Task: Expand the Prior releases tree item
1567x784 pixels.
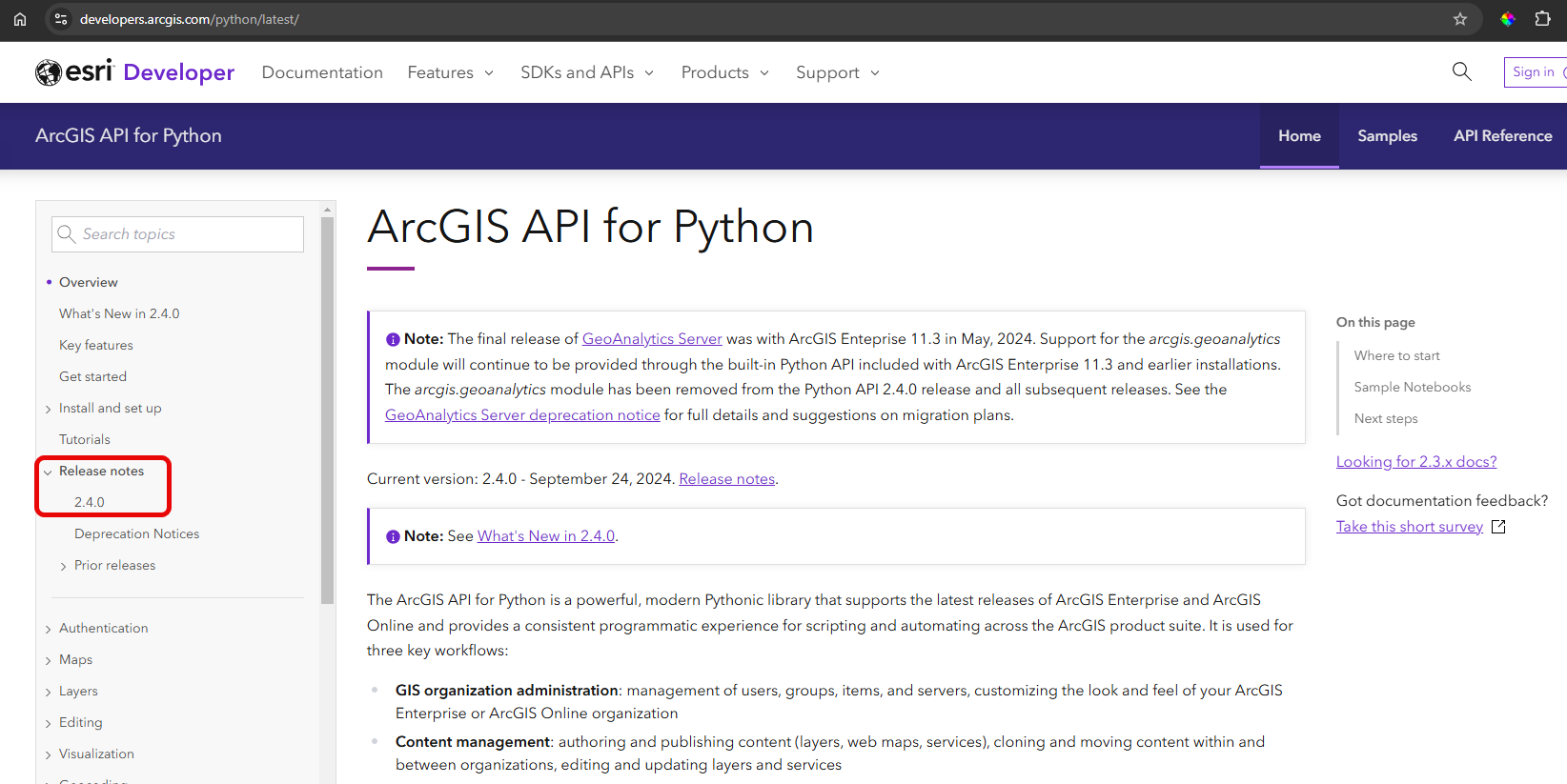Action: pyautogui.click(x=63, y=566)
